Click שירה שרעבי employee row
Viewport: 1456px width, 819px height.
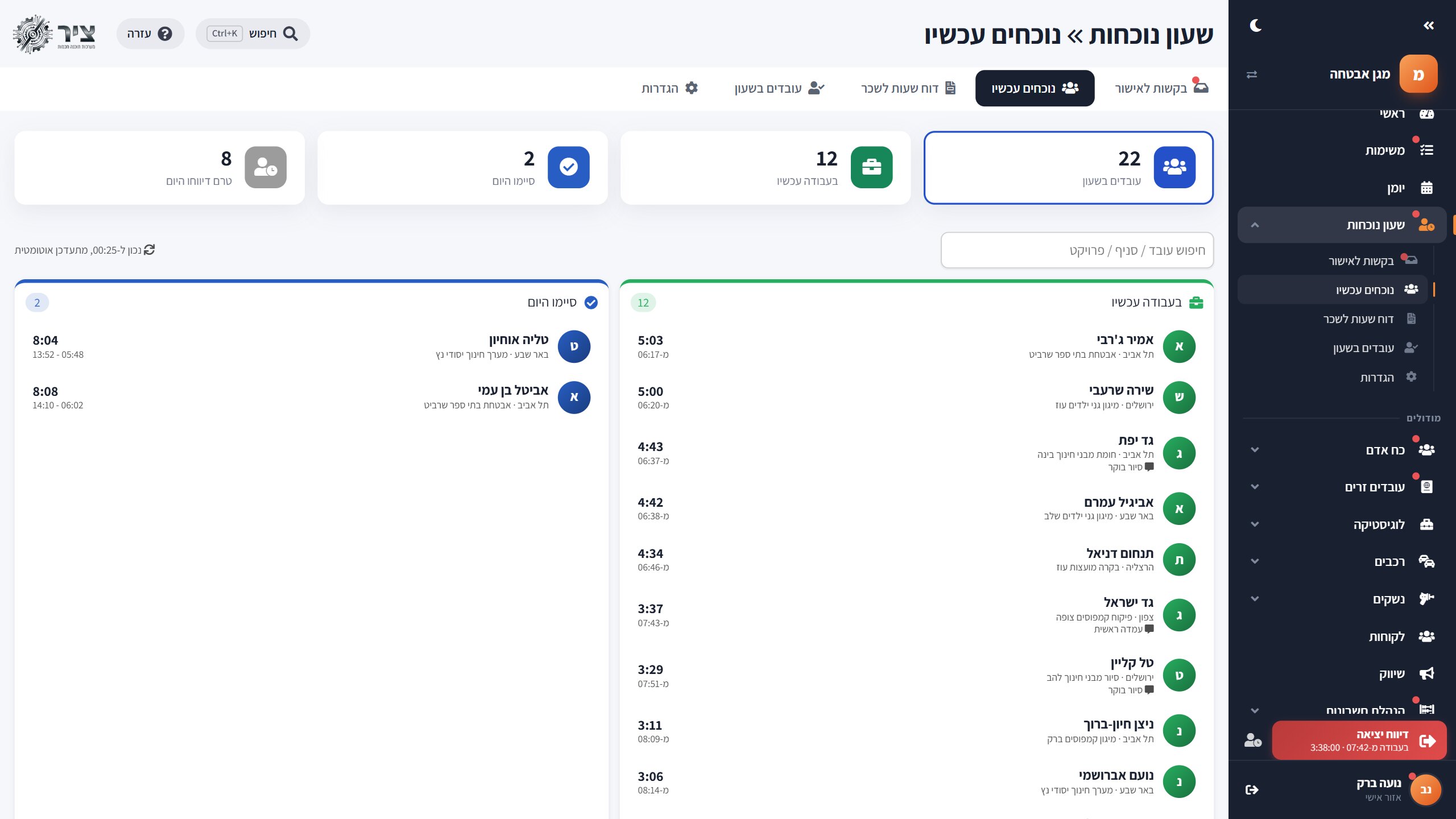[x=916, y=397]
